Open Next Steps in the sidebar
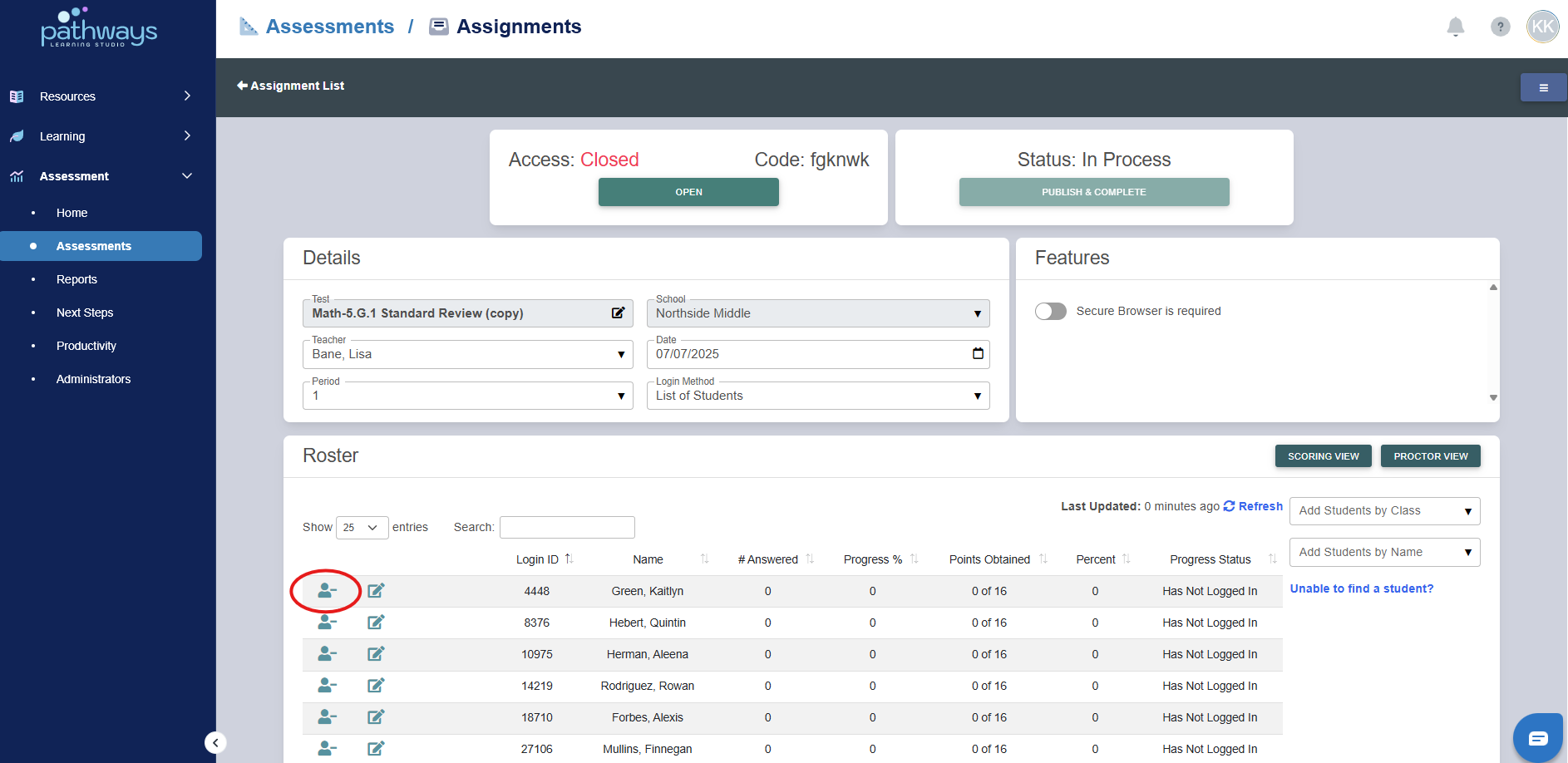This screenshot has width=1568, height=763. [x=85, y=313]
